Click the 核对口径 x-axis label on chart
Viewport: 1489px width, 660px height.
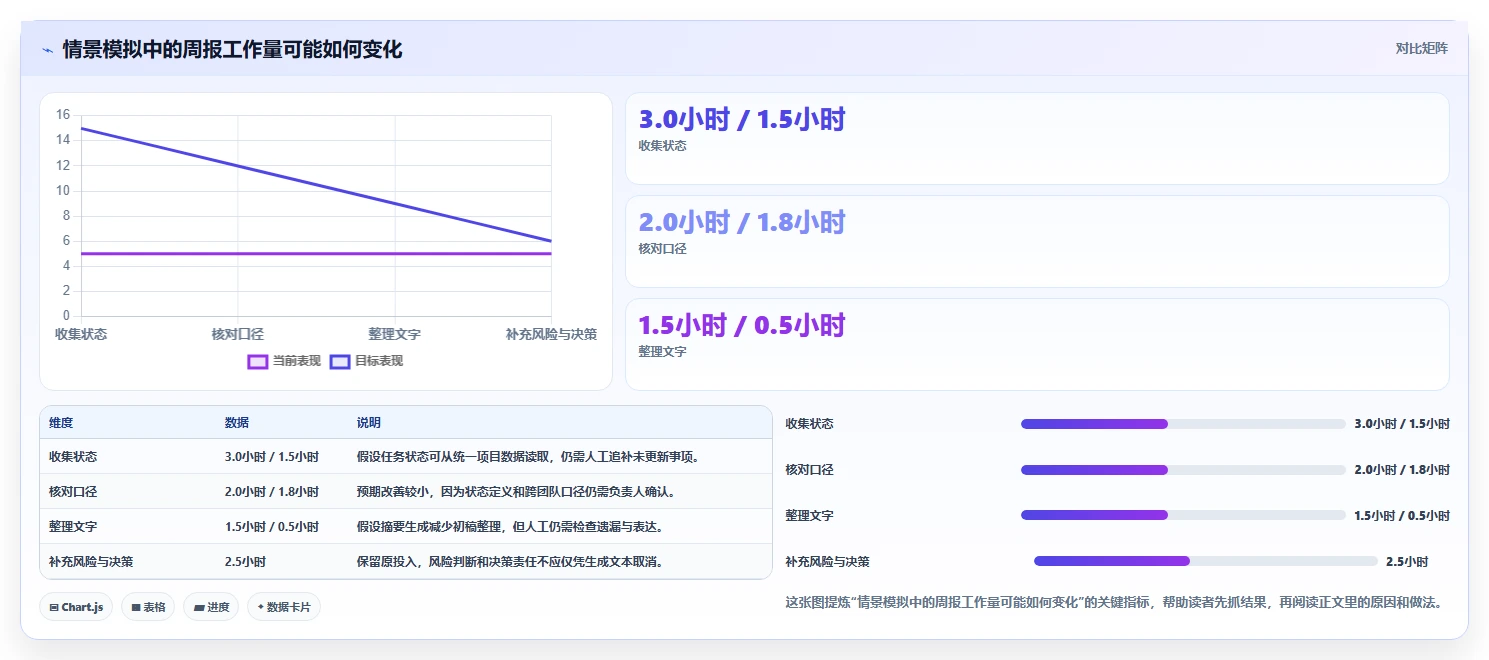pyautogui.click(x=238, y=334)
